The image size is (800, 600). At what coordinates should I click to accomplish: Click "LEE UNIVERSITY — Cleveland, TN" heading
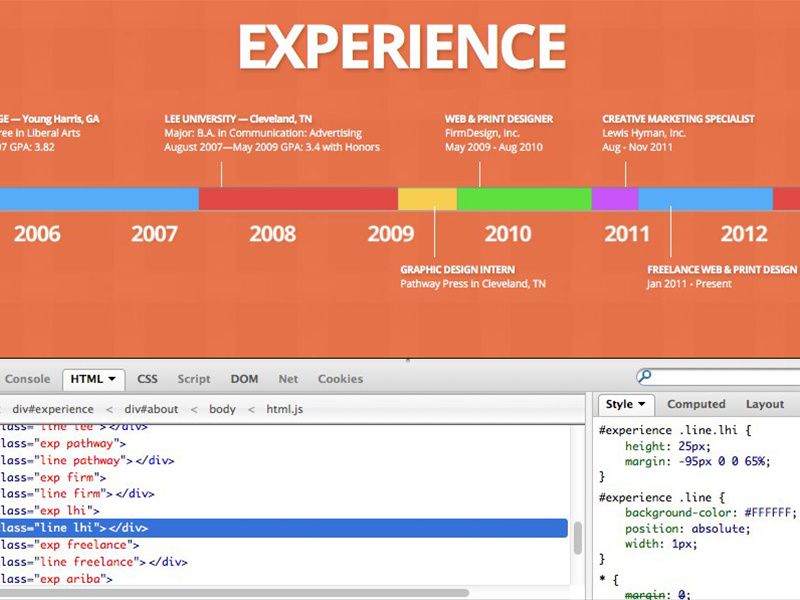[x=238, y=119]
